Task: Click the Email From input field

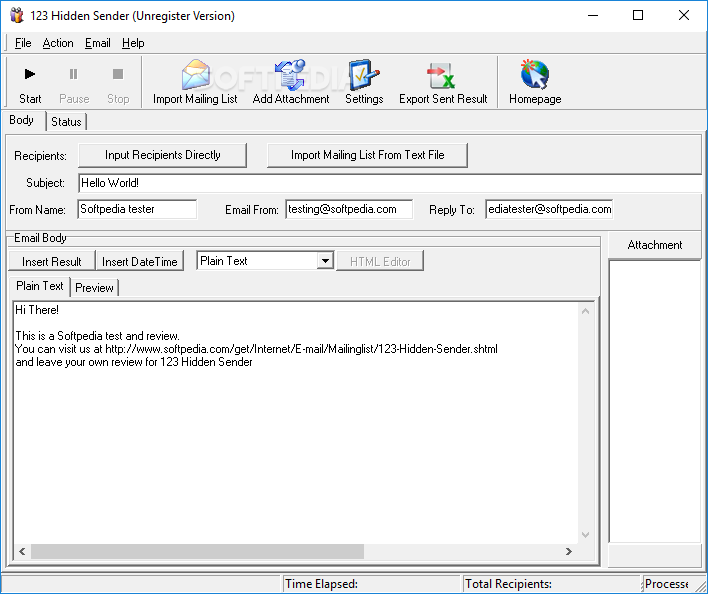Action: pos(349,209)
